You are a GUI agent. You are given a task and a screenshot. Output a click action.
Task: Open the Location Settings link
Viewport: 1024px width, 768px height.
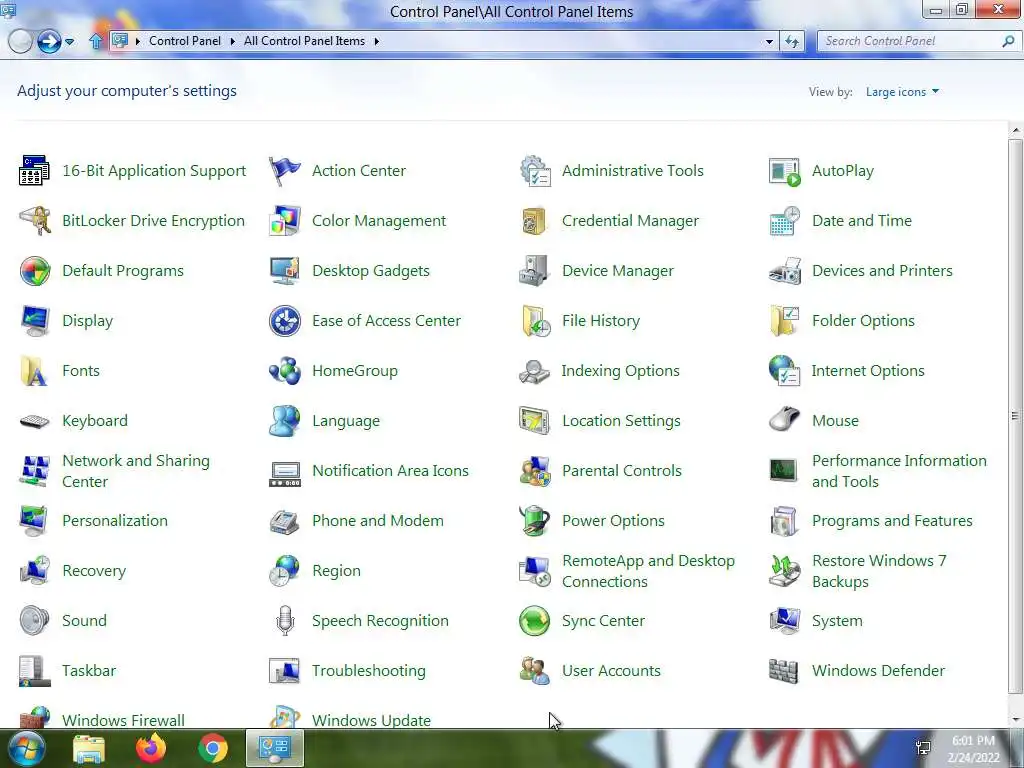coord(621,421)
